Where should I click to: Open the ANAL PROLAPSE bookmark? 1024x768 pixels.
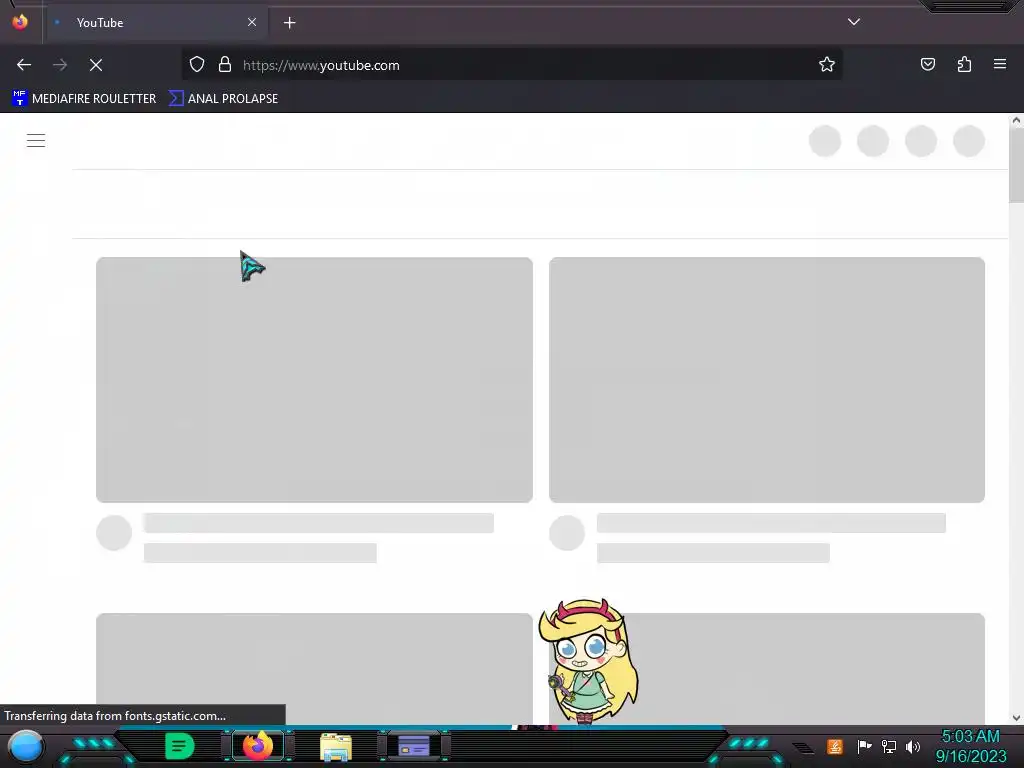223,99
